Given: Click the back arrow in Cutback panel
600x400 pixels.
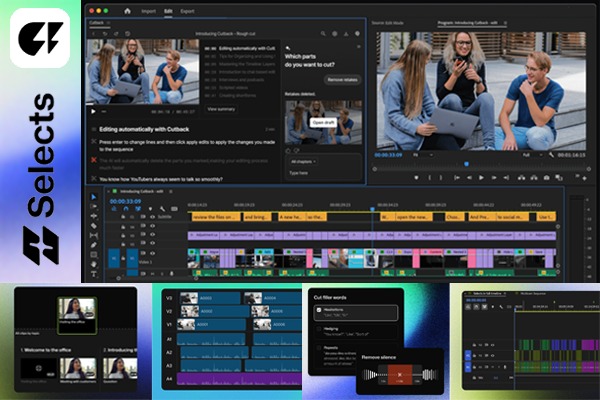Looking at the screenshot, I should click(94, 34).
